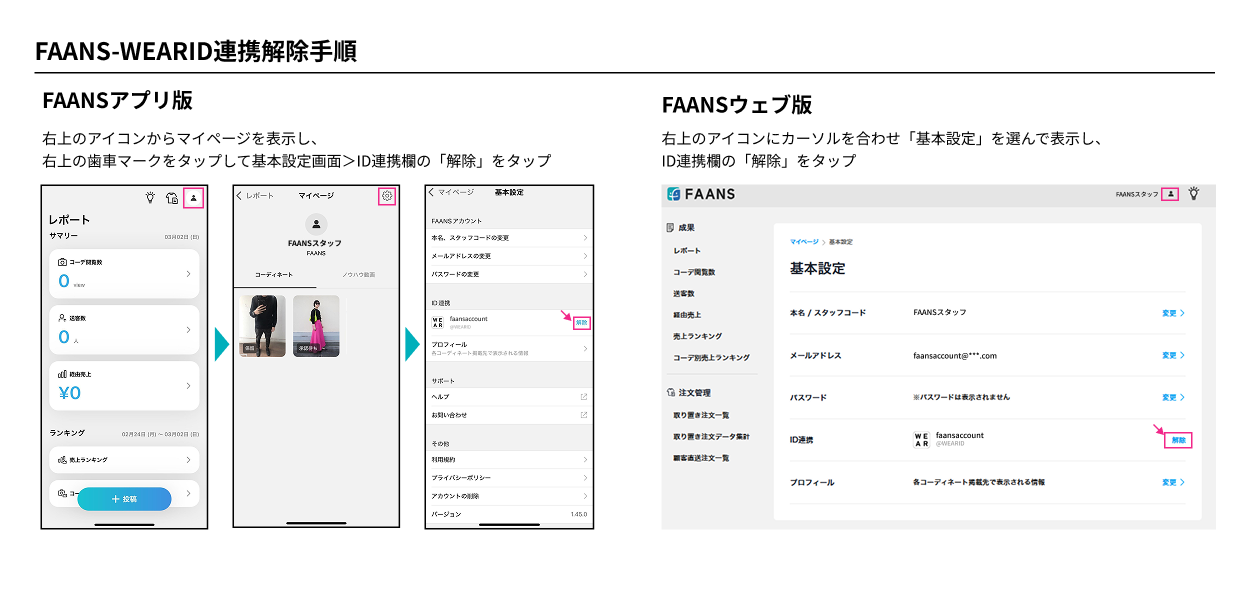Click 変更 for メールアドレス

(1173, 355)
